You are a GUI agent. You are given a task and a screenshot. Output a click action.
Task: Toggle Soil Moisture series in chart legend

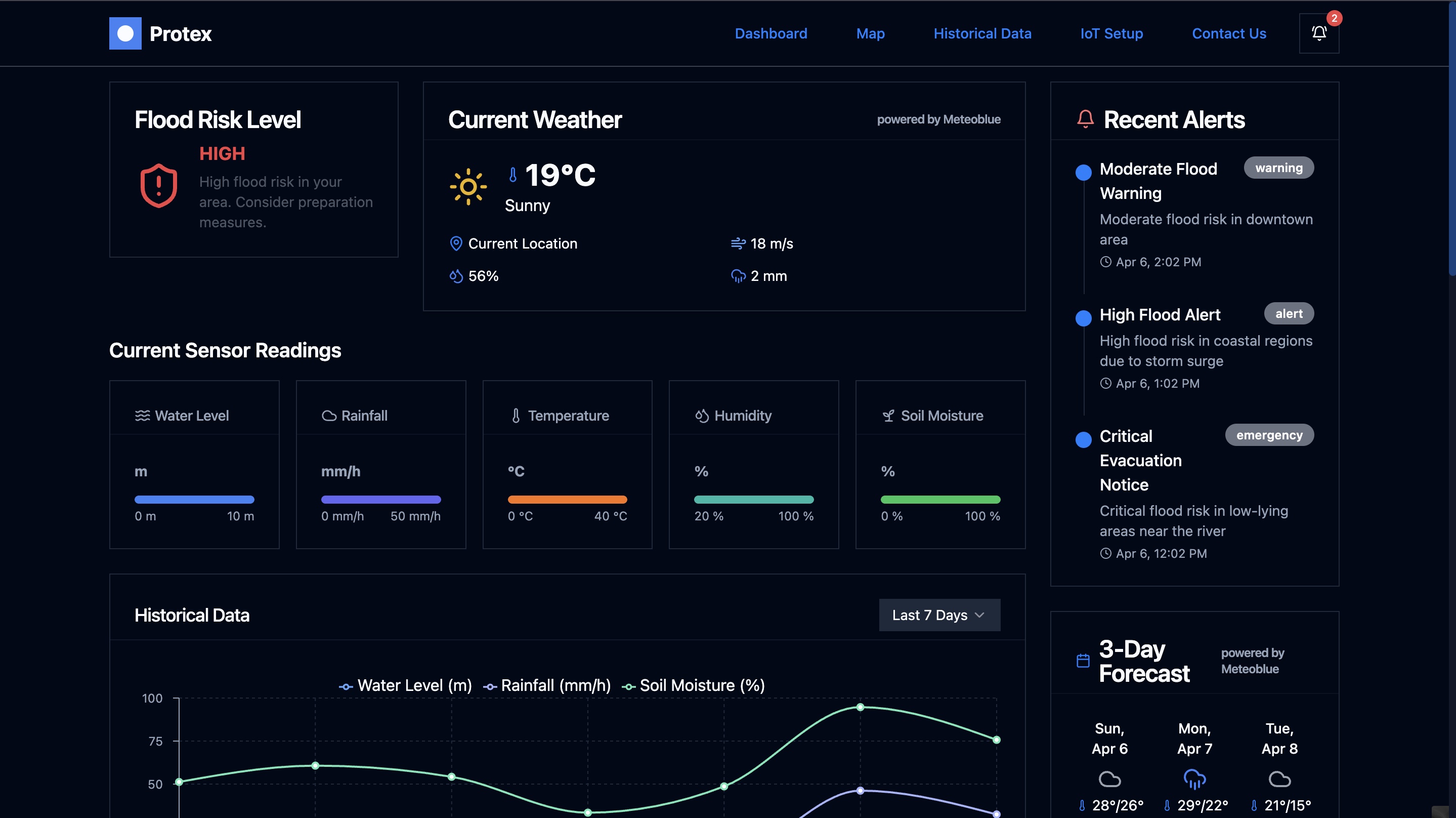point(693,685)
